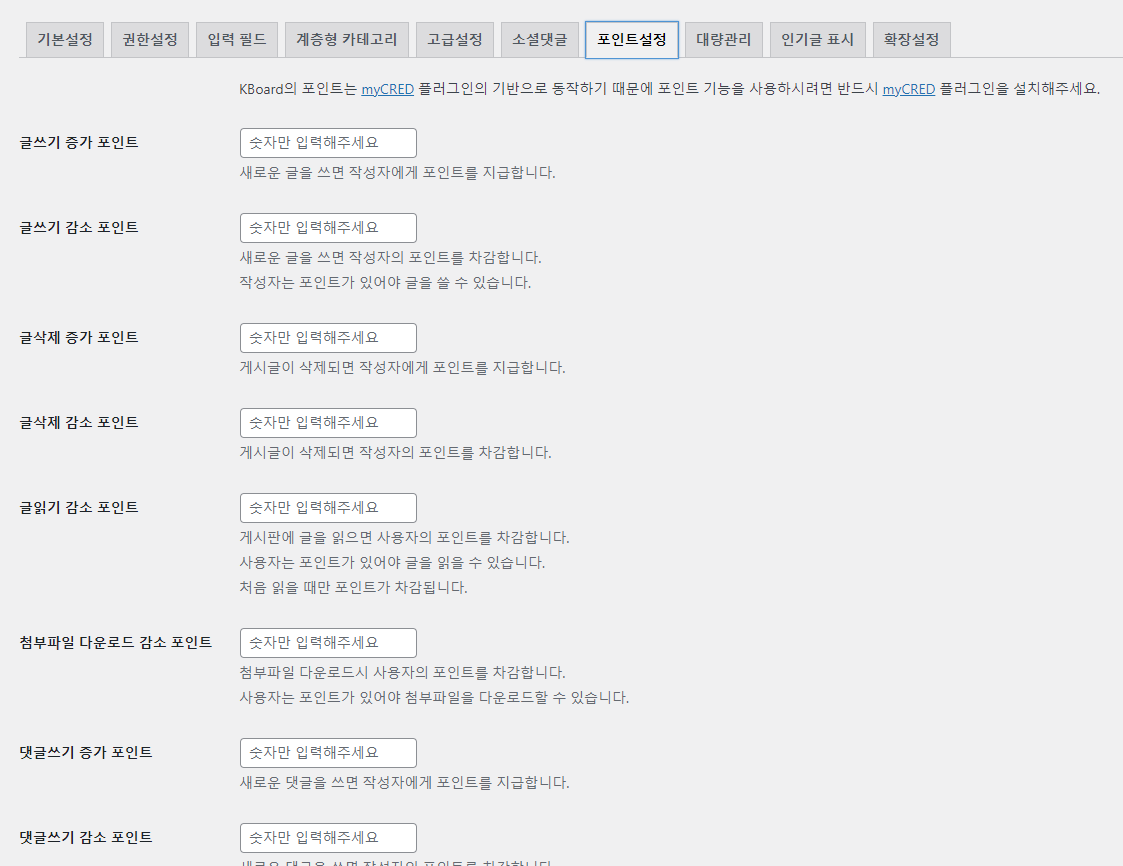This screenshot has width=1123, height=866.
Task: Click text '사용자는 포인트가 있어야 글을 읽을 수 있습니다.'
Action: [x=392, y=562]
